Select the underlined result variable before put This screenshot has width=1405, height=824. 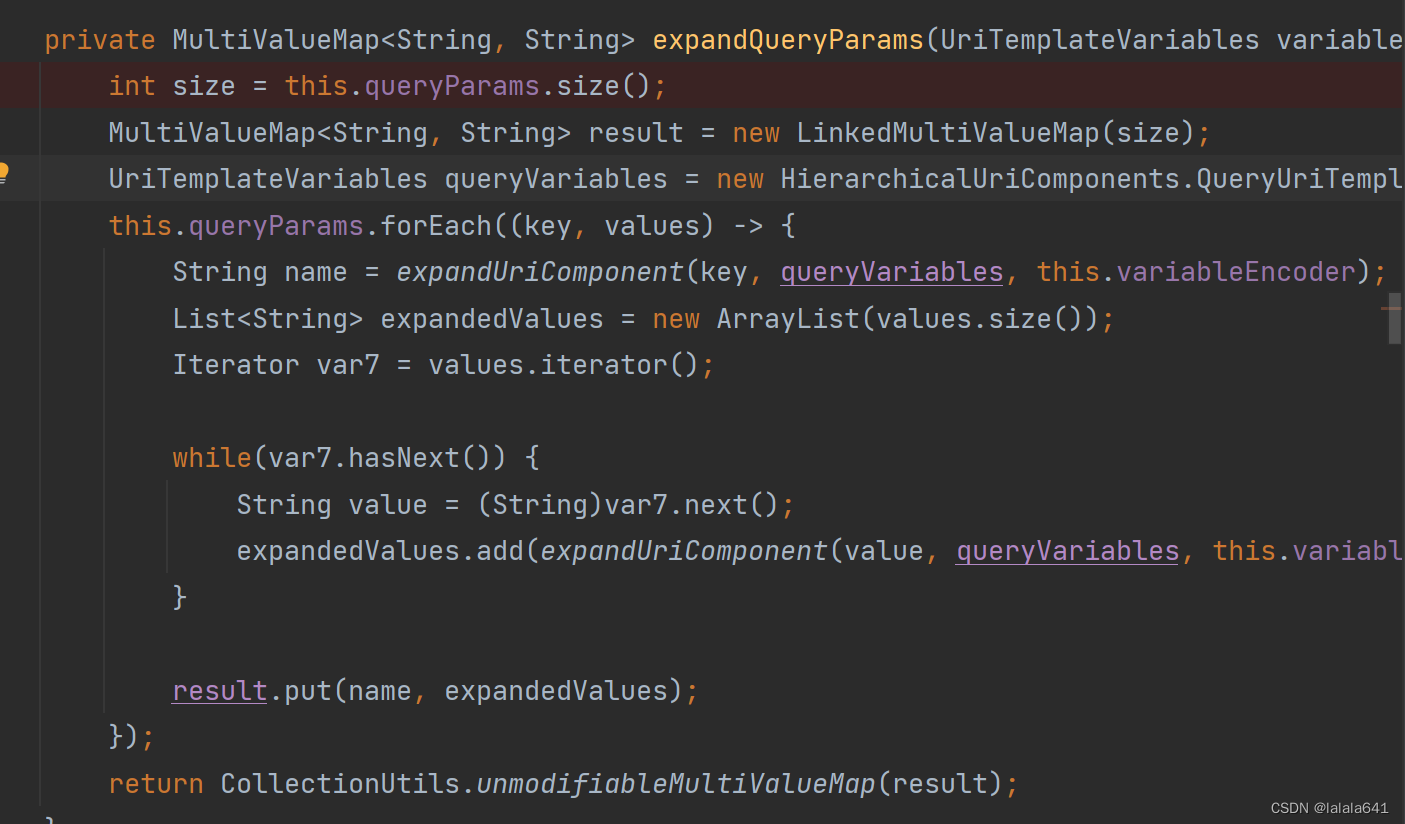(x=218, y=690)
